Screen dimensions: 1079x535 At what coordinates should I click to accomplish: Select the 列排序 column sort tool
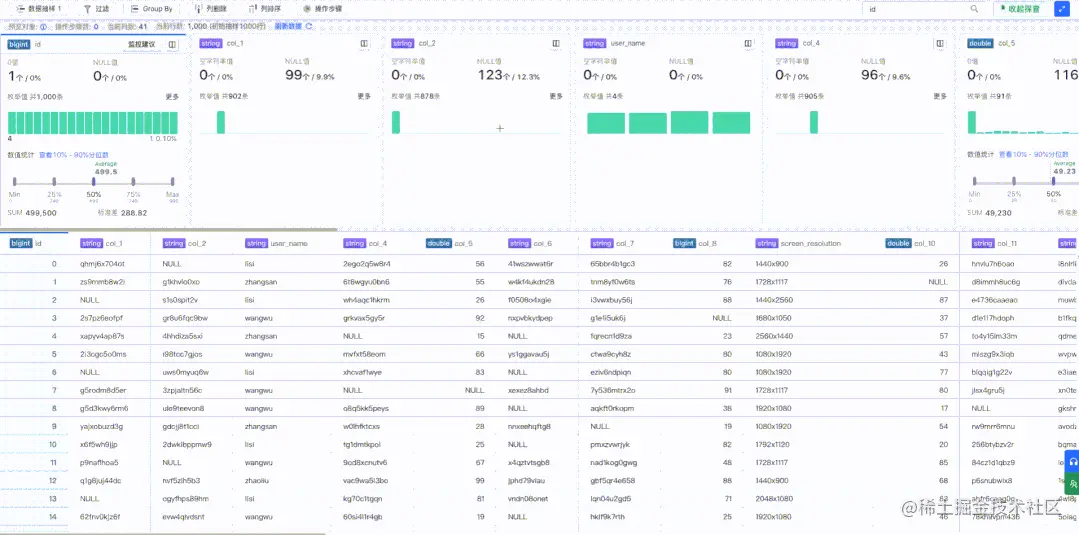click(264, 9)
